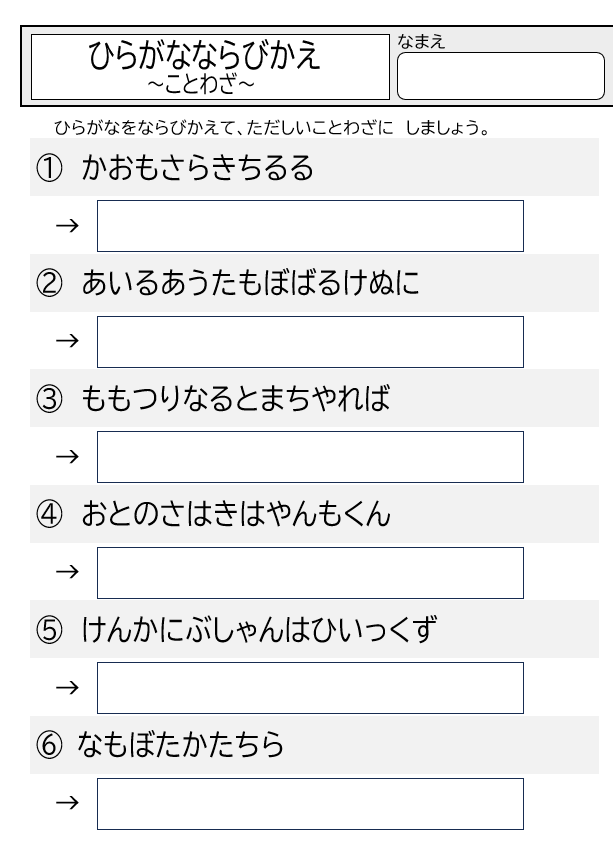Click the answer box for question ①
The width and height of the screenshot is (613, 865).
point(310,226)
